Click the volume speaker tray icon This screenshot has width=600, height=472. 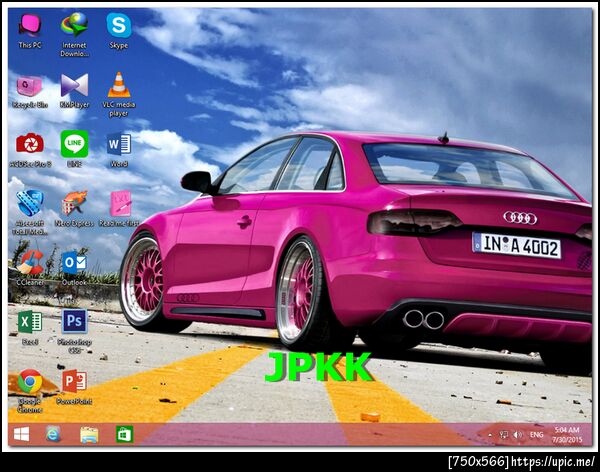[x=518, y=434]
